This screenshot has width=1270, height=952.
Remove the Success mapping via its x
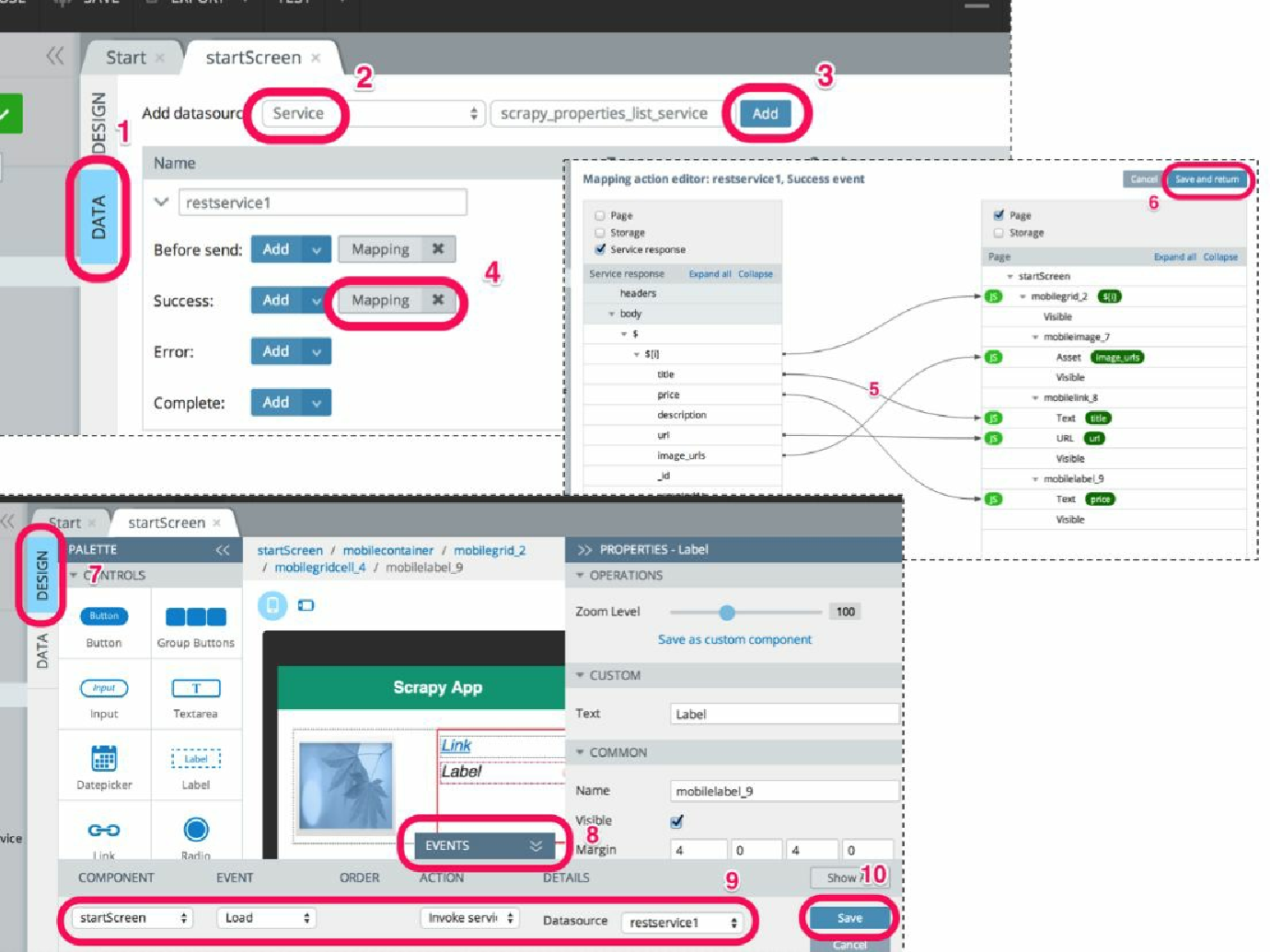pyautogui.click(x=438, y=299)
